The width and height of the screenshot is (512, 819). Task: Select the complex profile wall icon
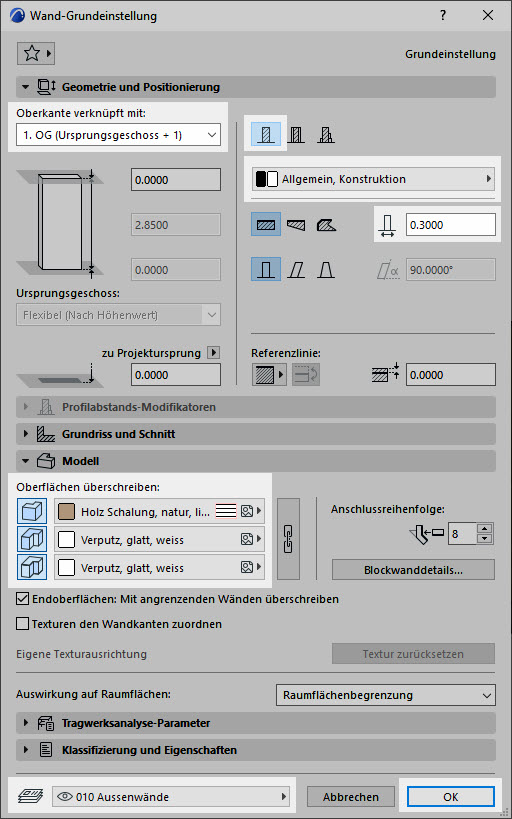pos(326,135)
